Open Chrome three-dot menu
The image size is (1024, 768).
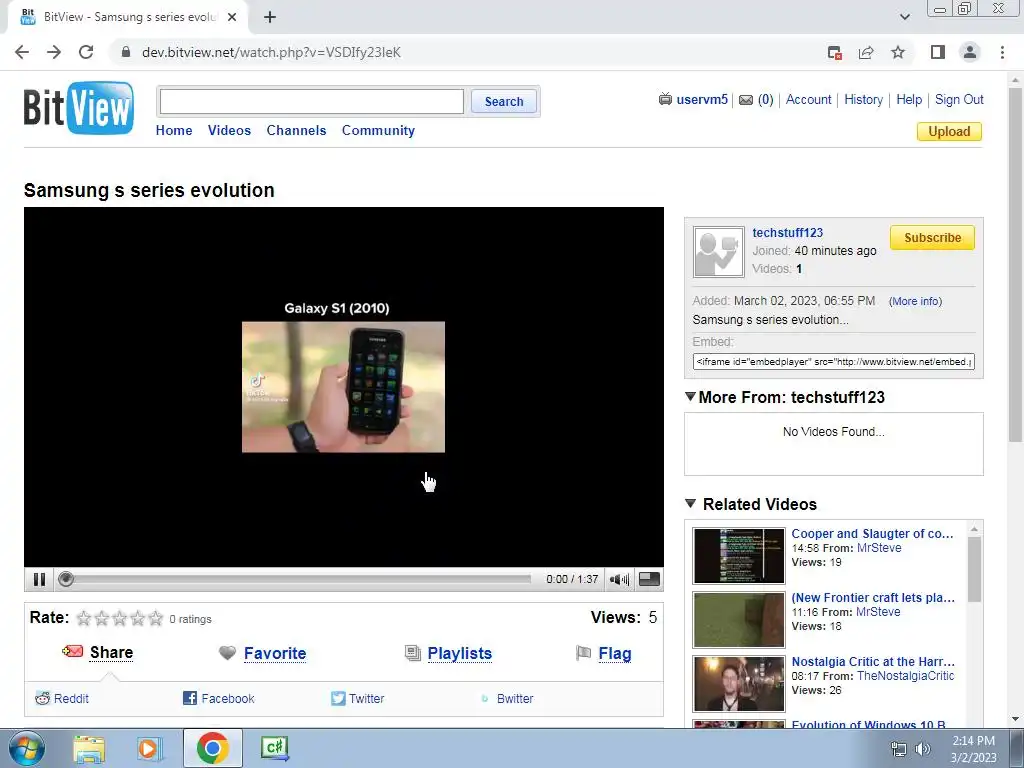pyautogui.click(x=1002, y=52)
